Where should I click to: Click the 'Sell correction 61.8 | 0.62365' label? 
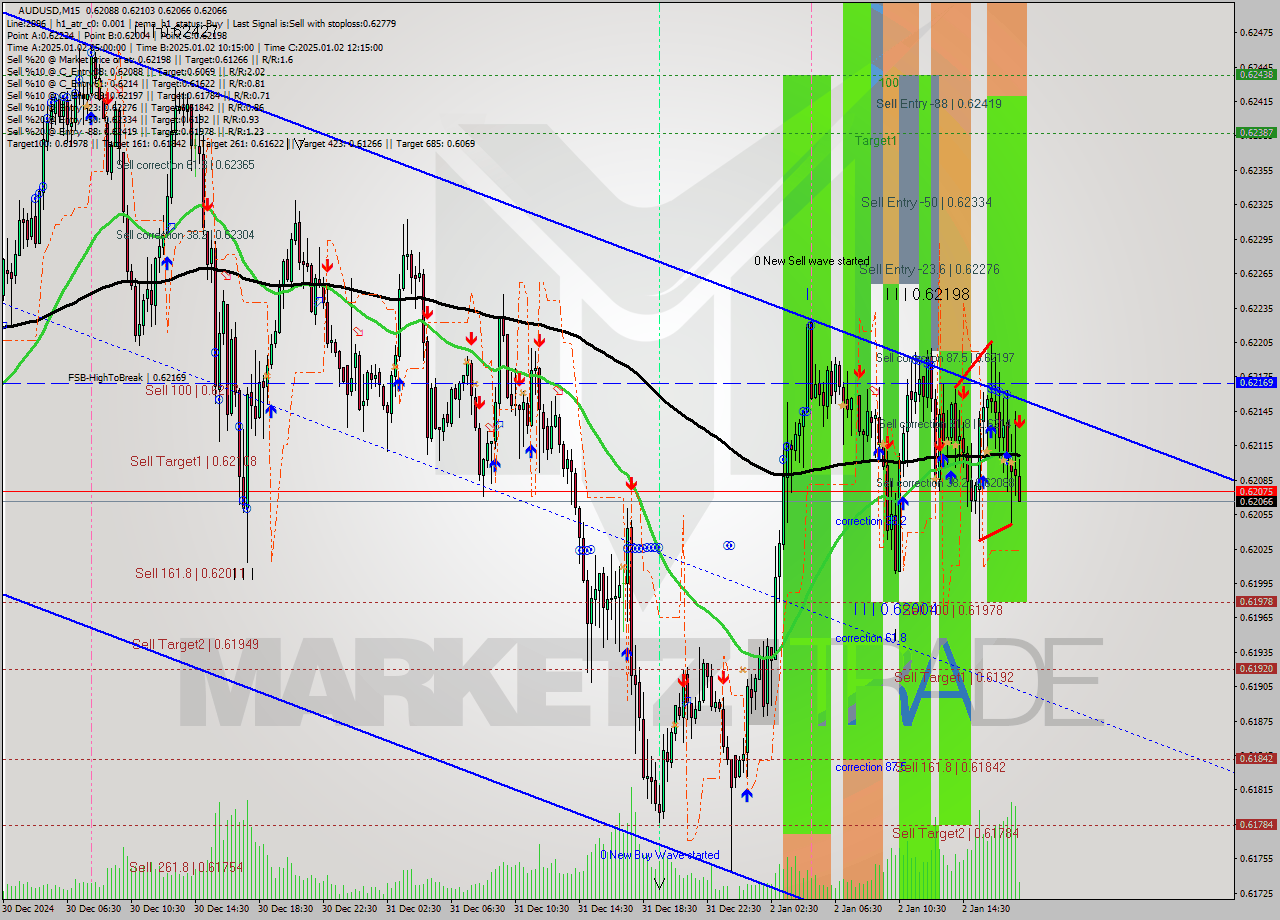pos(185,164)
